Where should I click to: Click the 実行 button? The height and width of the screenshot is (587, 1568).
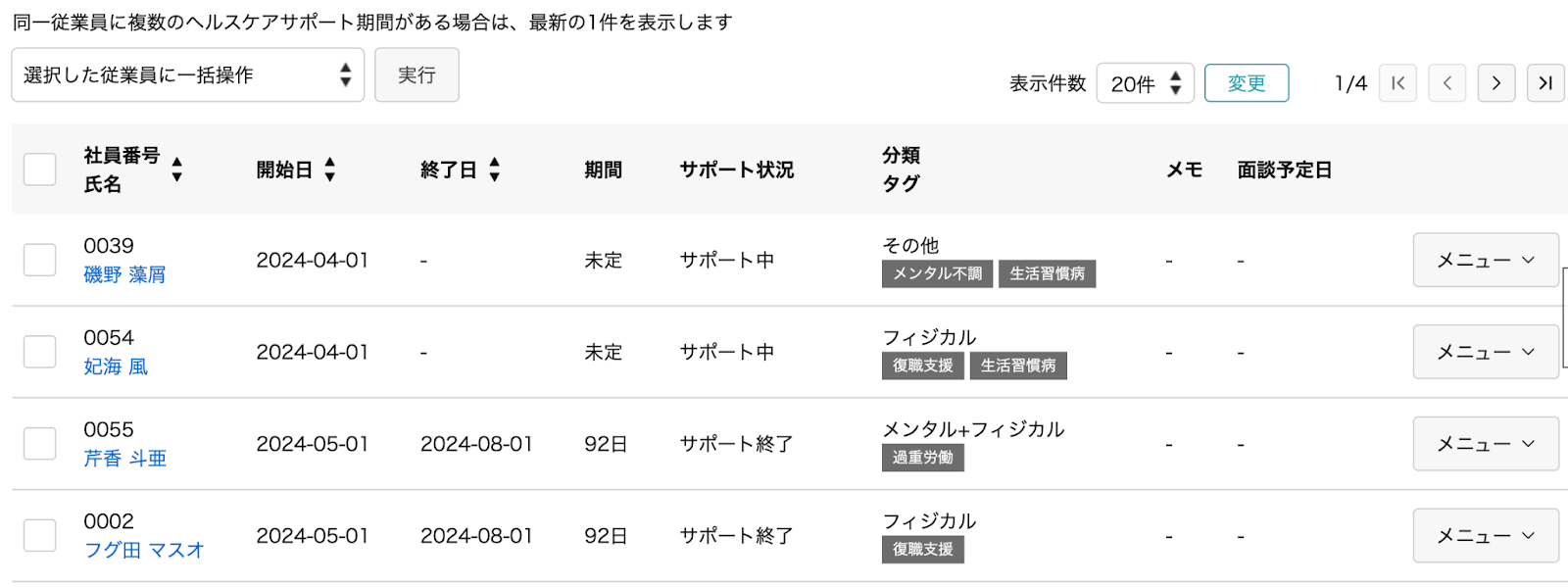coord(416,75)
